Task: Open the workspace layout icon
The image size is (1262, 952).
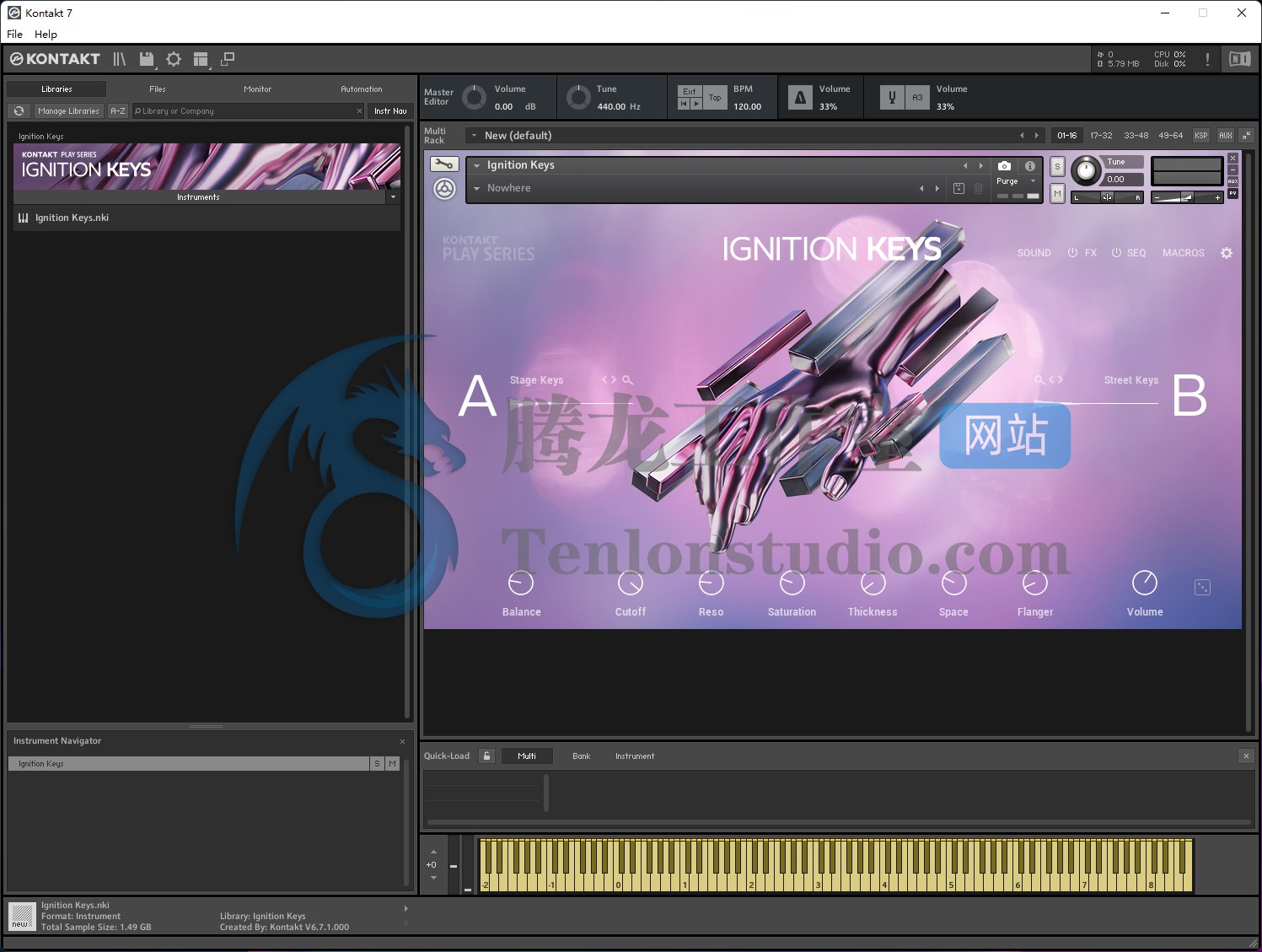Action: pyautogui.click(x=201, y=59)
